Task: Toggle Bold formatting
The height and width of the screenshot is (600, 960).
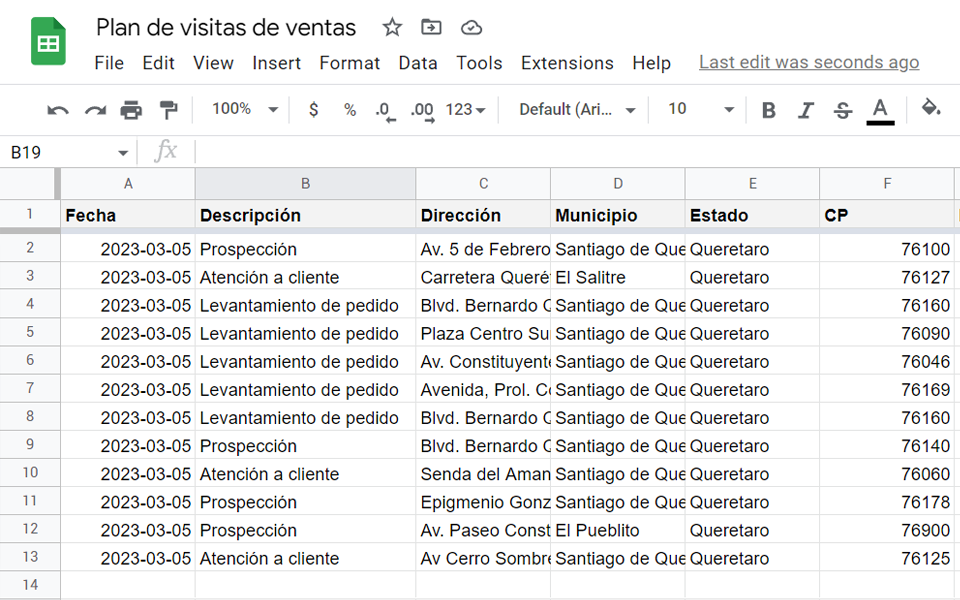Action: (x=769, y=110)
